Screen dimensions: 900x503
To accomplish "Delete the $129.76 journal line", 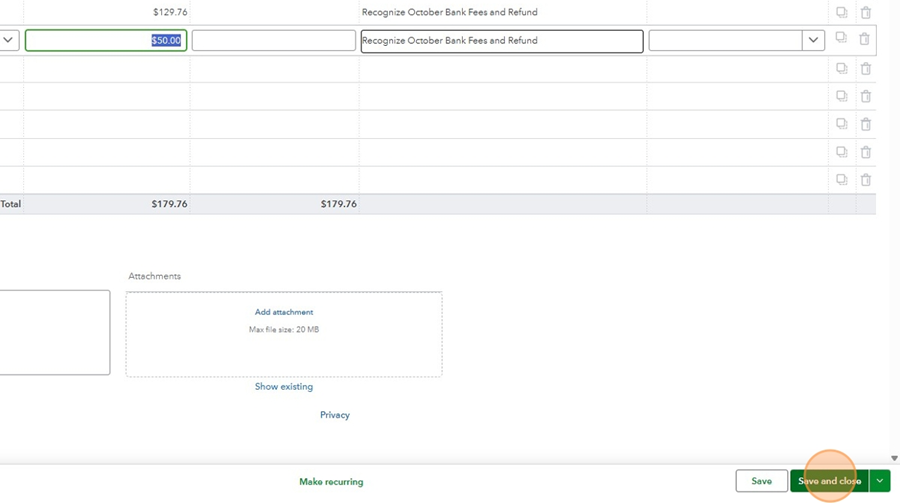I will click(866, 13).
